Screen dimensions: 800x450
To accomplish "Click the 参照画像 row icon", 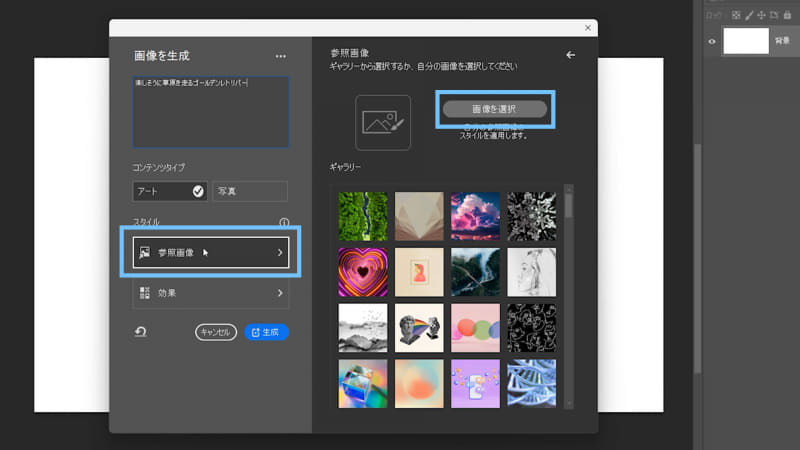I will [x=145, y=252].
